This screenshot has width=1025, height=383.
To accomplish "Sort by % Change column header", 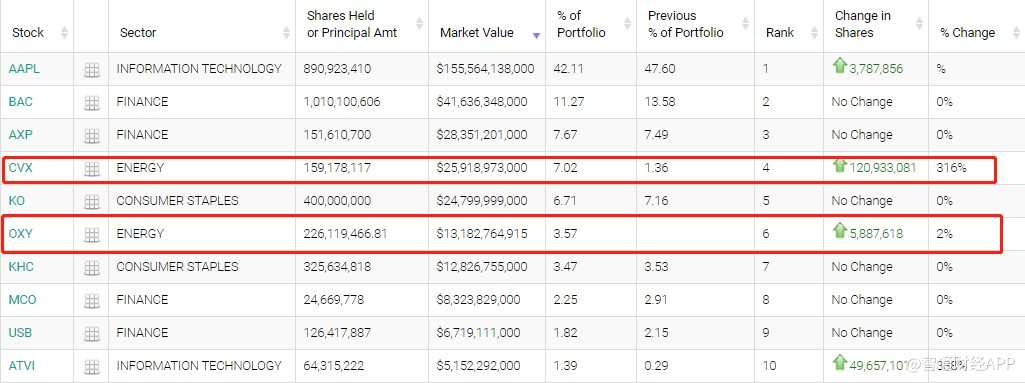I will [x=967, y=33].
